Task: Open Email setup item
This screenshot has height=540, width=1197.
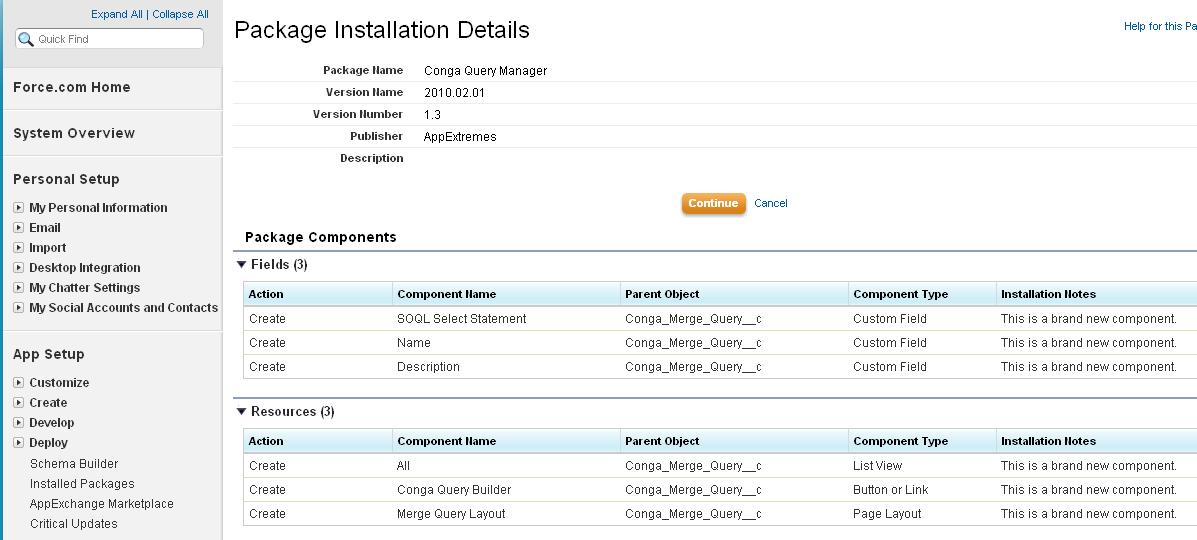Action: (44, 228)
